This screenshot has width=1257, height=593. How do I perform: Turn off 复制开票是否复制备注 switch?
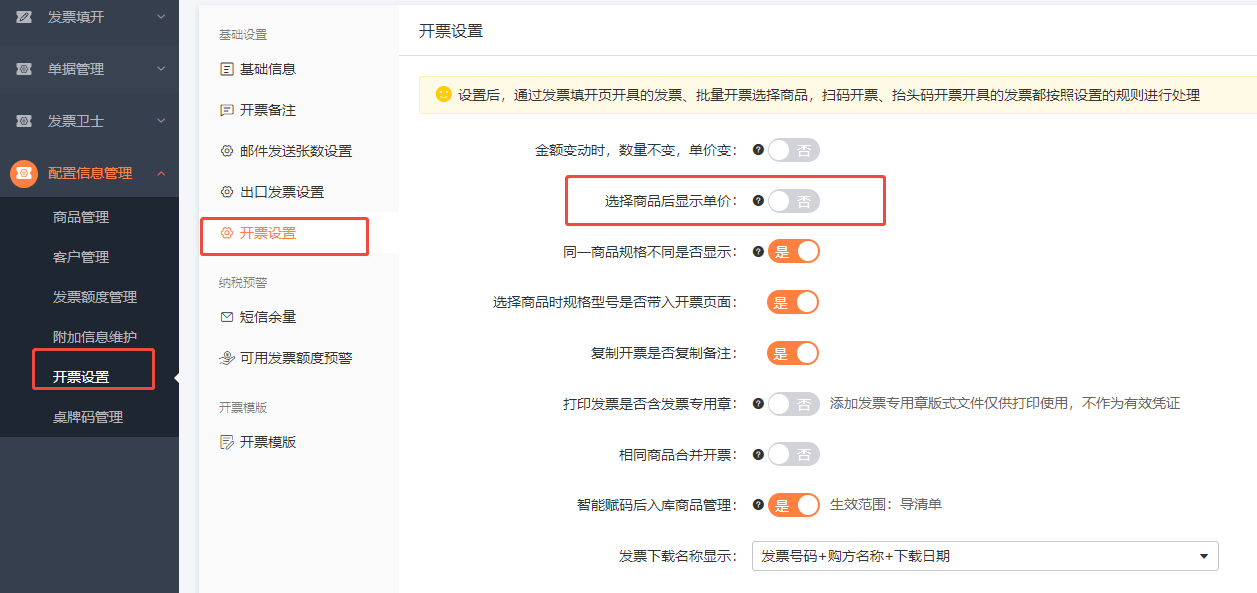point(793,353)
